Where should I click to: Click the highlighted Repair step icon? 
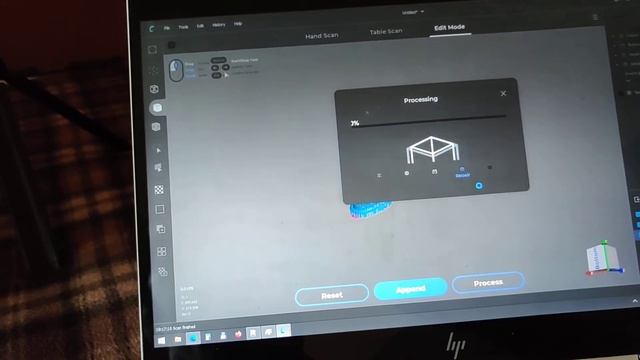tap(462, 172)
